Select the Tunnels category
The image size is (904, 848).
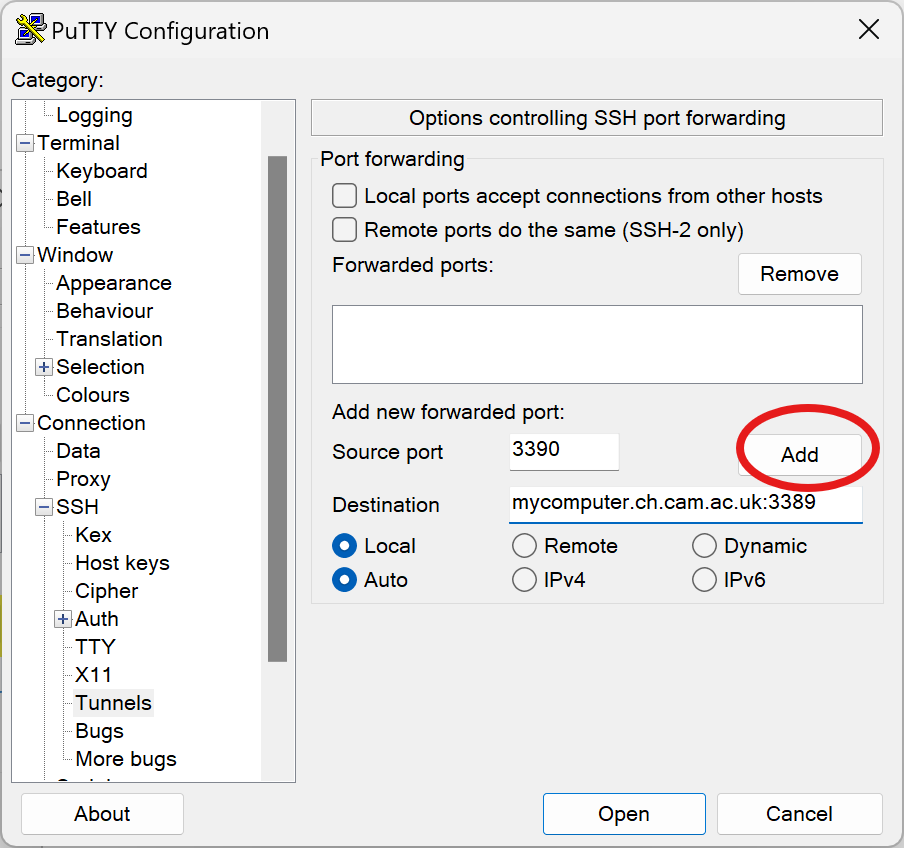click(x=114, y=703)
